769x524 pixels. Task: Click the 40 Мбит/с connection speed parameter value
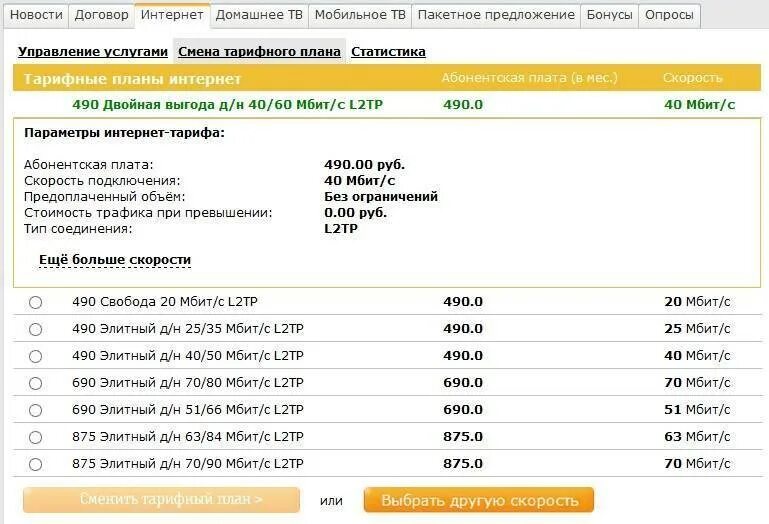(x=359, y=181)
